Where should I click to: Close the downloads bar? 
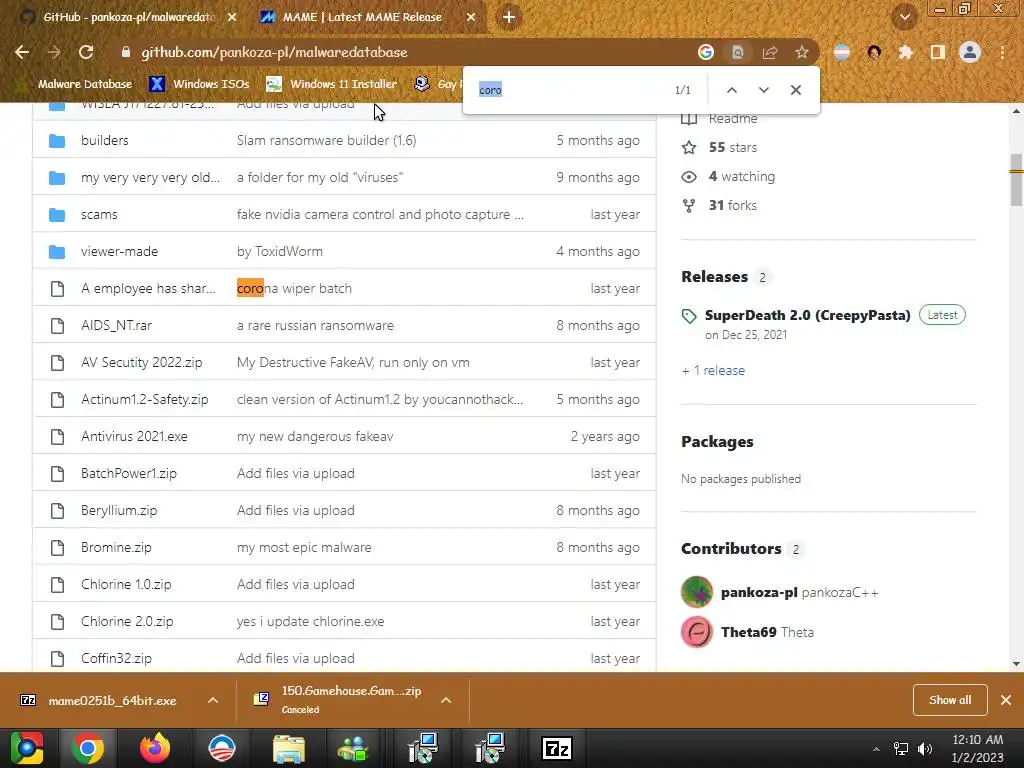coord(1006,700)
